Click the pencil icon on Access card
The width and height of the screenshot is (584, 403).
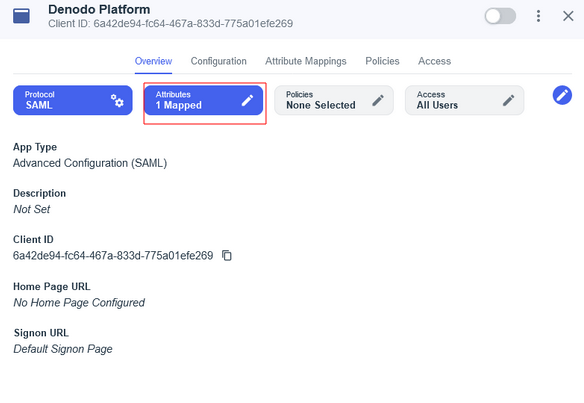tap(508, 100)
